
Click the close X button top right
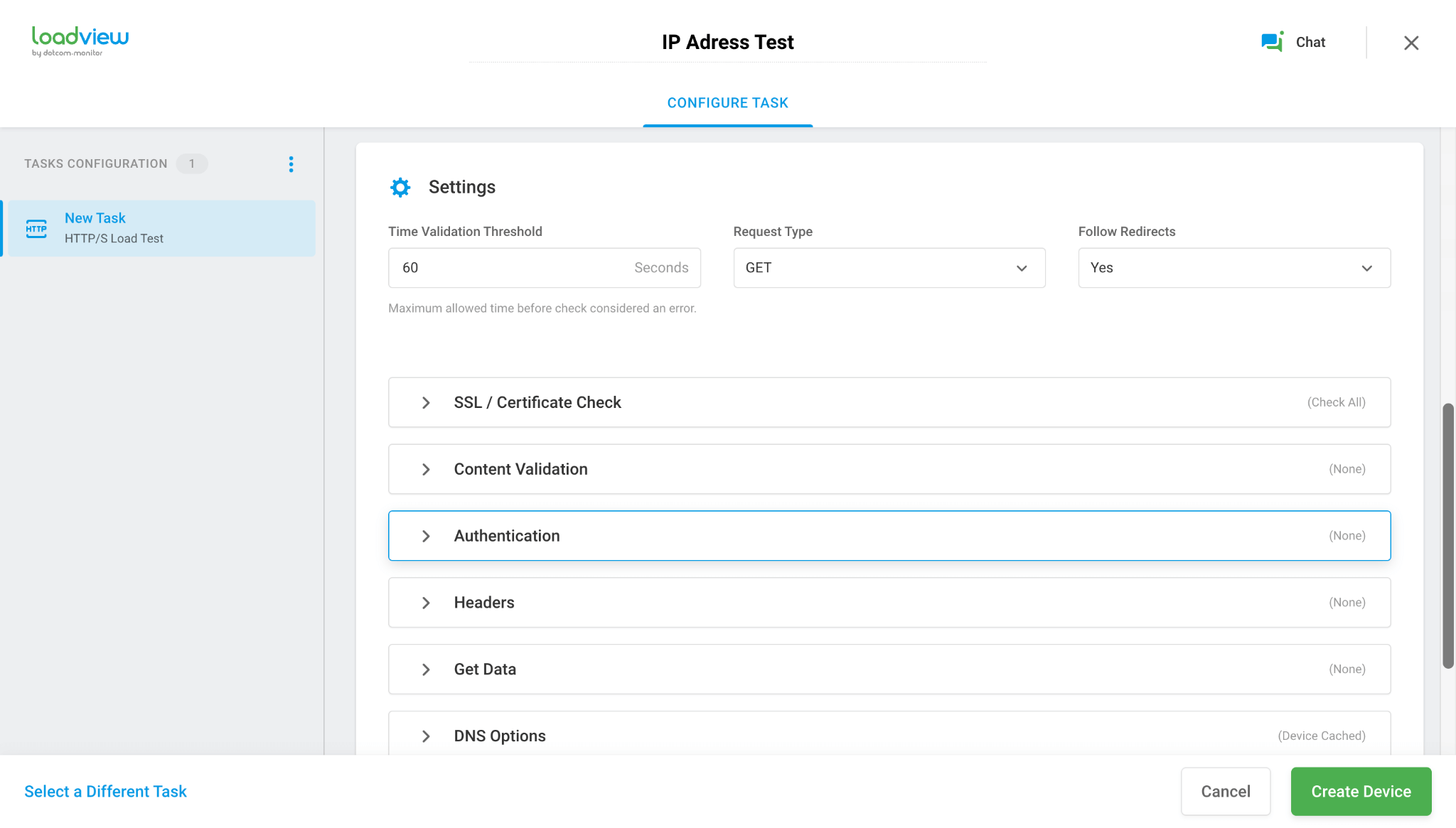(1411, 42)
